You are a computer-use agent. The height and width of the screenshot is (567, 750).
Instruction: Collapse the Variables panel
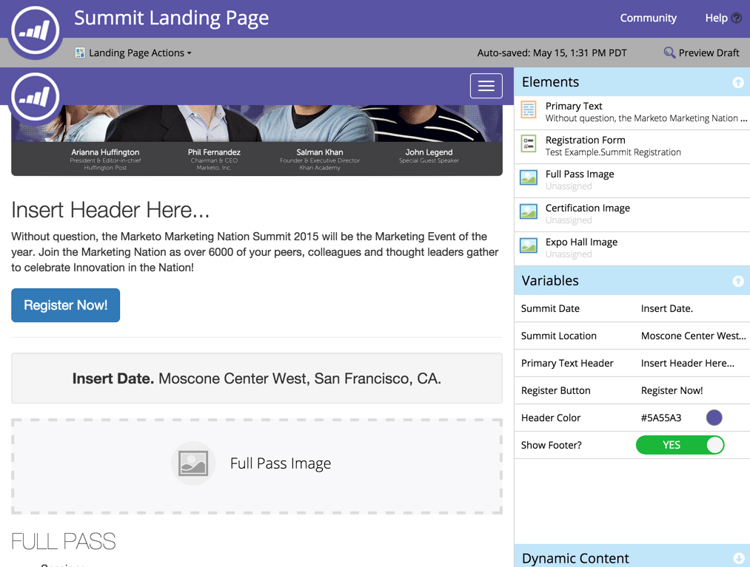(x=738, y=281)
